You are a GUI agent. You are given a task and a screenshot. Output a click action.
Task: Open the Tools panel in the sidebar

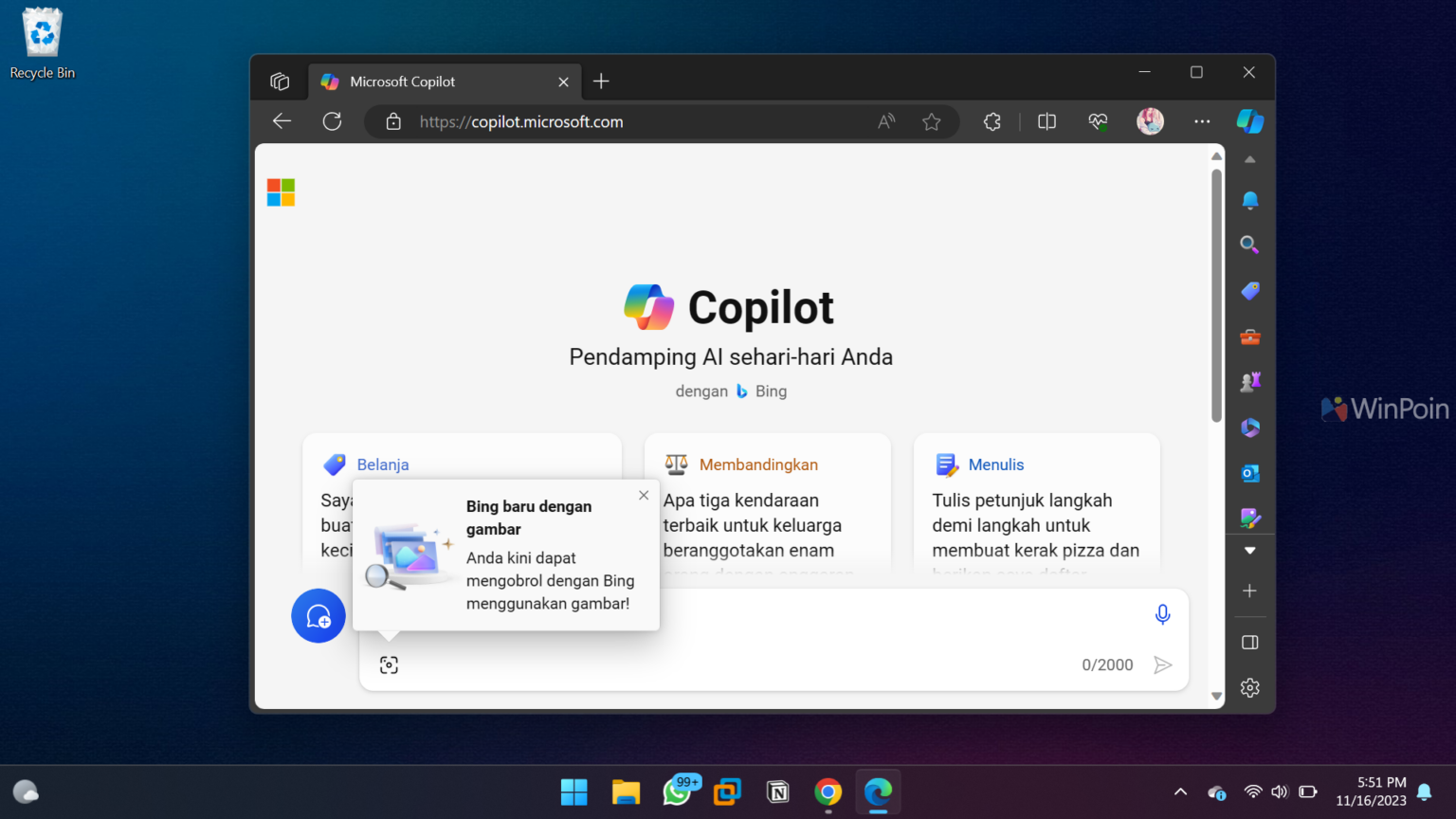click(x=1249, y=337)
